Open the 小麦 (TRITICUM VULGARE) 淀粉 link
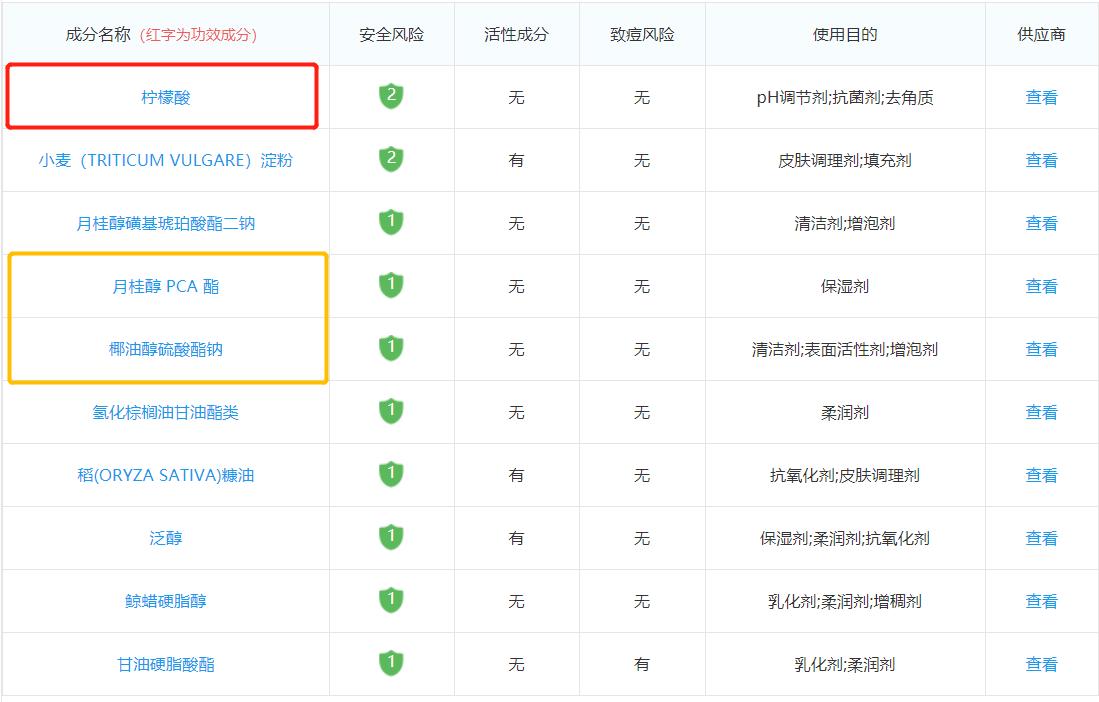The height and width of the screenshot is (702, 1099). click(165, 160)
